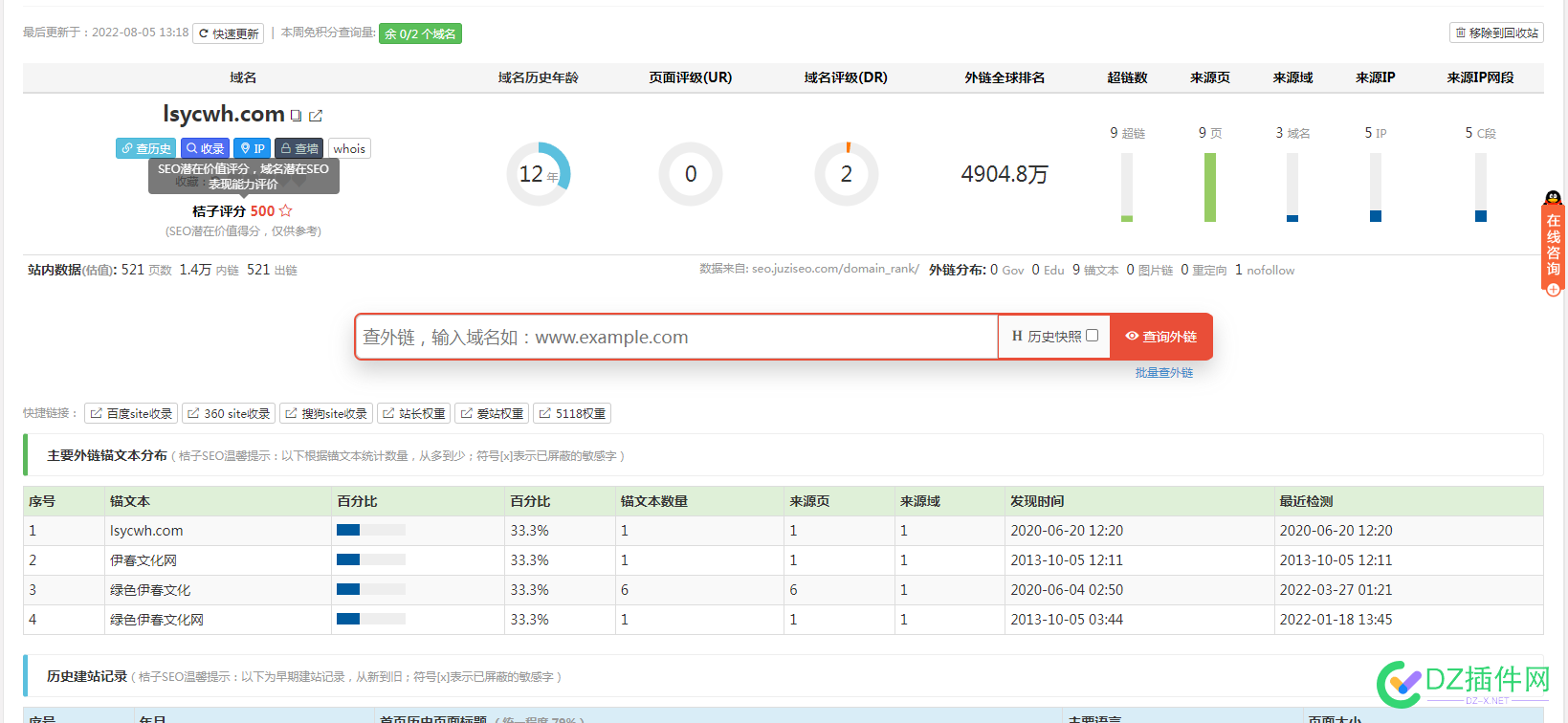Click the 5 C段 progress bar

[1481, 187]
